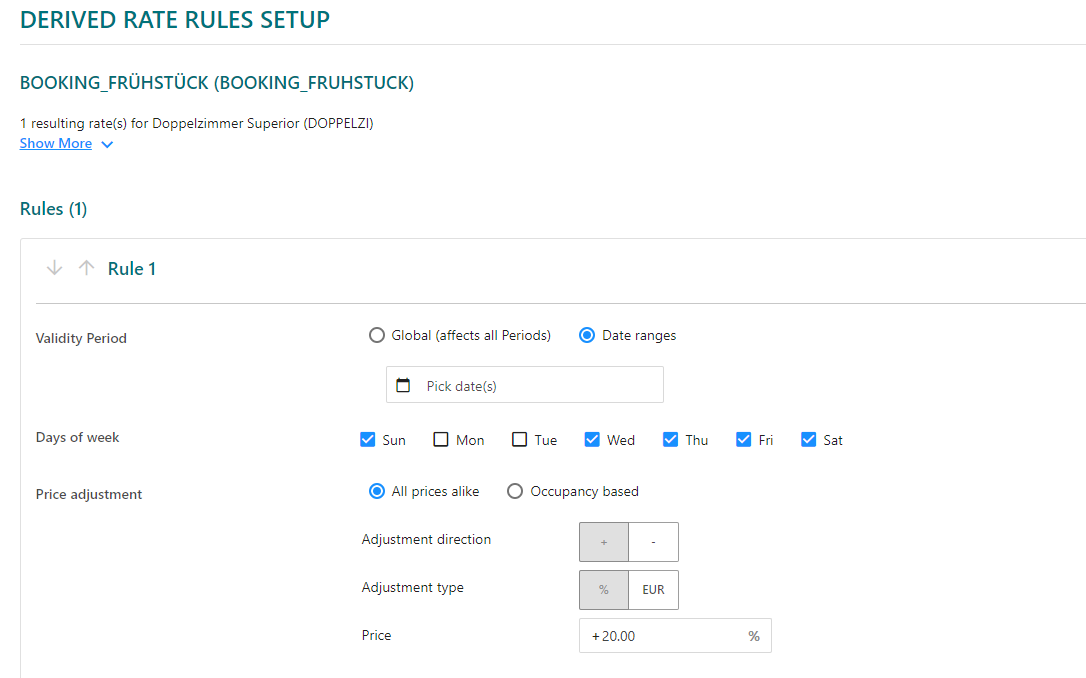Uncheck the Sun checkbox
This screenshot has width=1086, height=678.
point(368,439)
